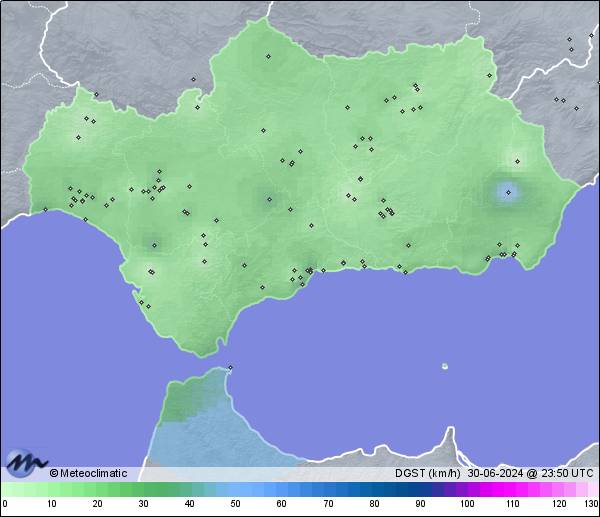This screenshot has height=517, width=600.
Task: Pick the light blue swatch above the 50 label
Action: click(x=233, y=489)
